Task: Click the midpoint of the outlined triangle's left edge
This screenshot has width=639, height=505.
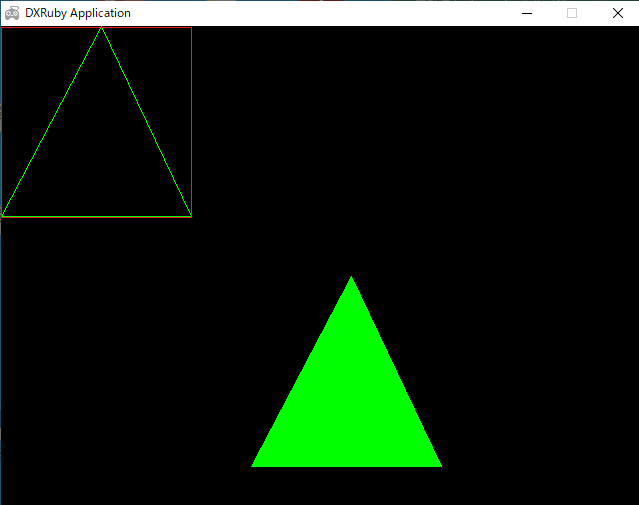Action: [51, 122]
